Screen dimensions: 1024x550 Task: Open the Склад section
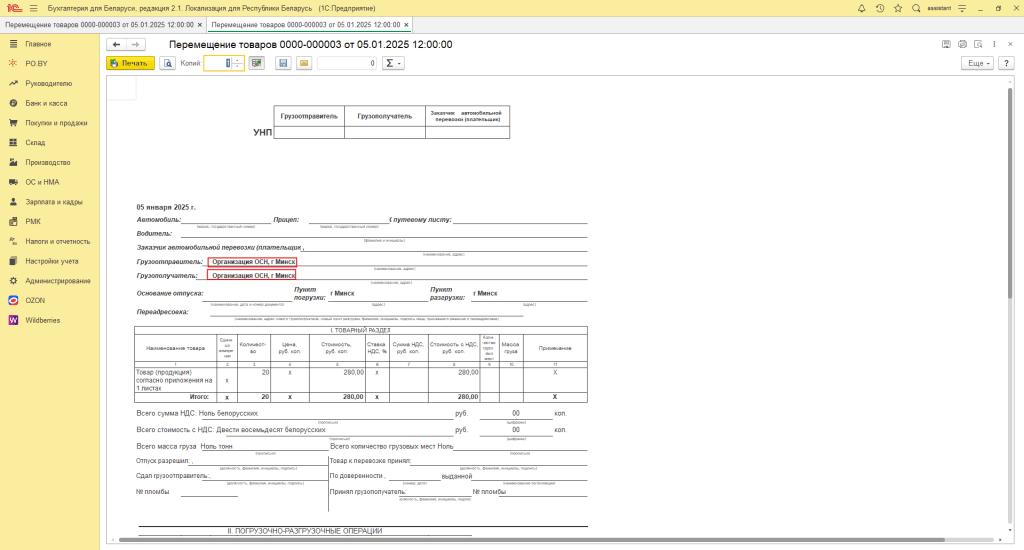(x=35, y=142)
